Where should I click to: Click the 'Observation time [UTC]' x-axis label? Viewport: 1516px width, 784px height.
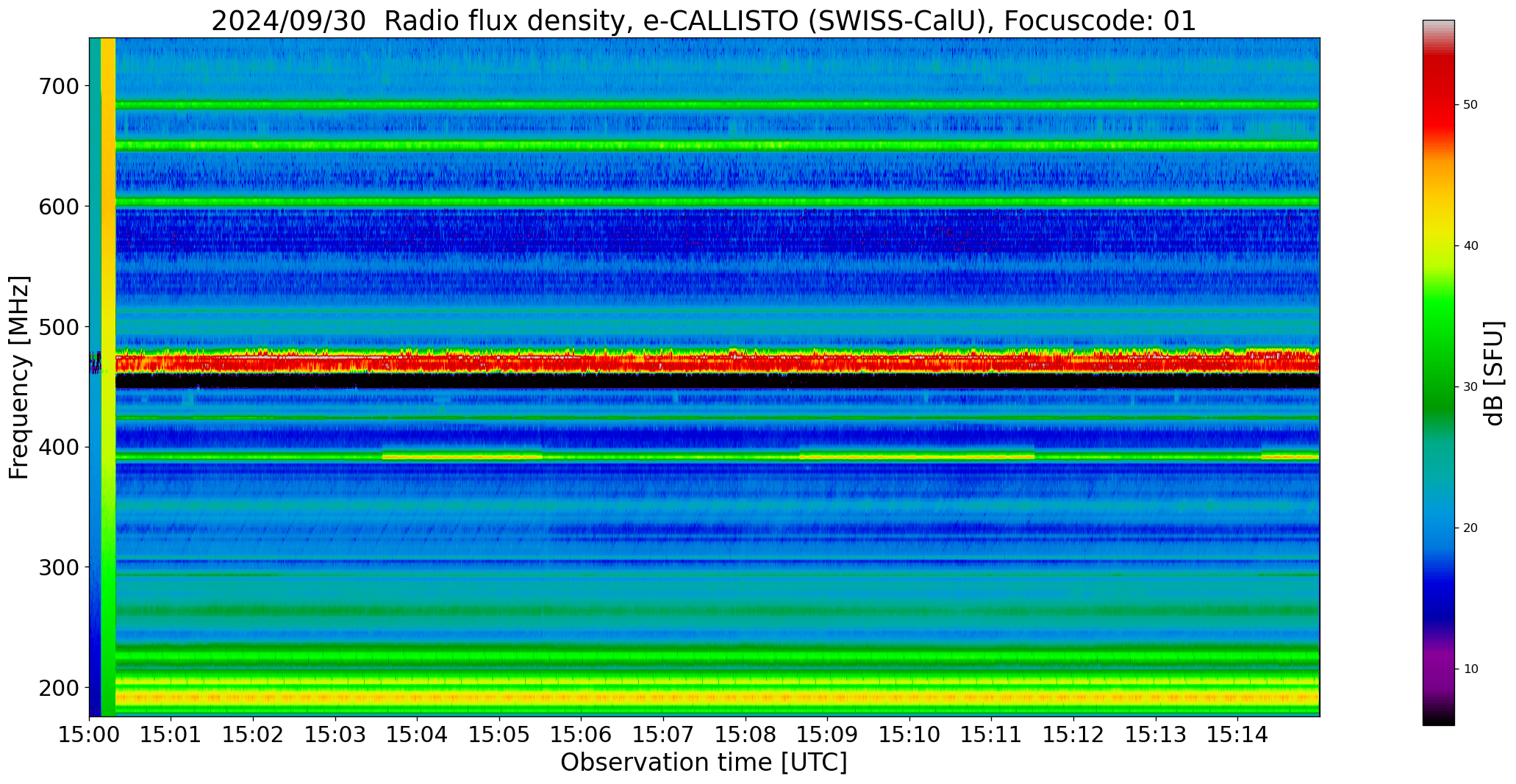coord(704,763)
